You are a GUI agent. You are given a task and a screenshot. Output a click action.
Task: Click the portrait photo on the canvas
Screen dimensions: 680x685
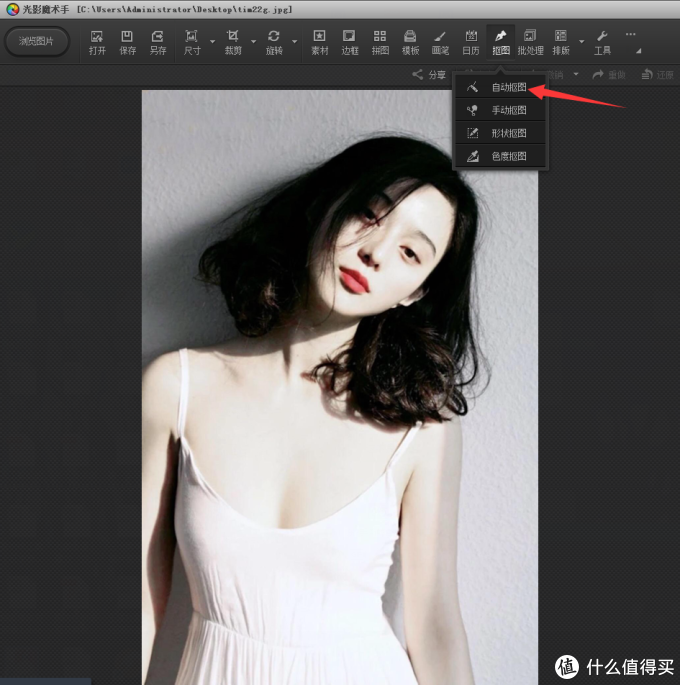click(x=340, y=387)
